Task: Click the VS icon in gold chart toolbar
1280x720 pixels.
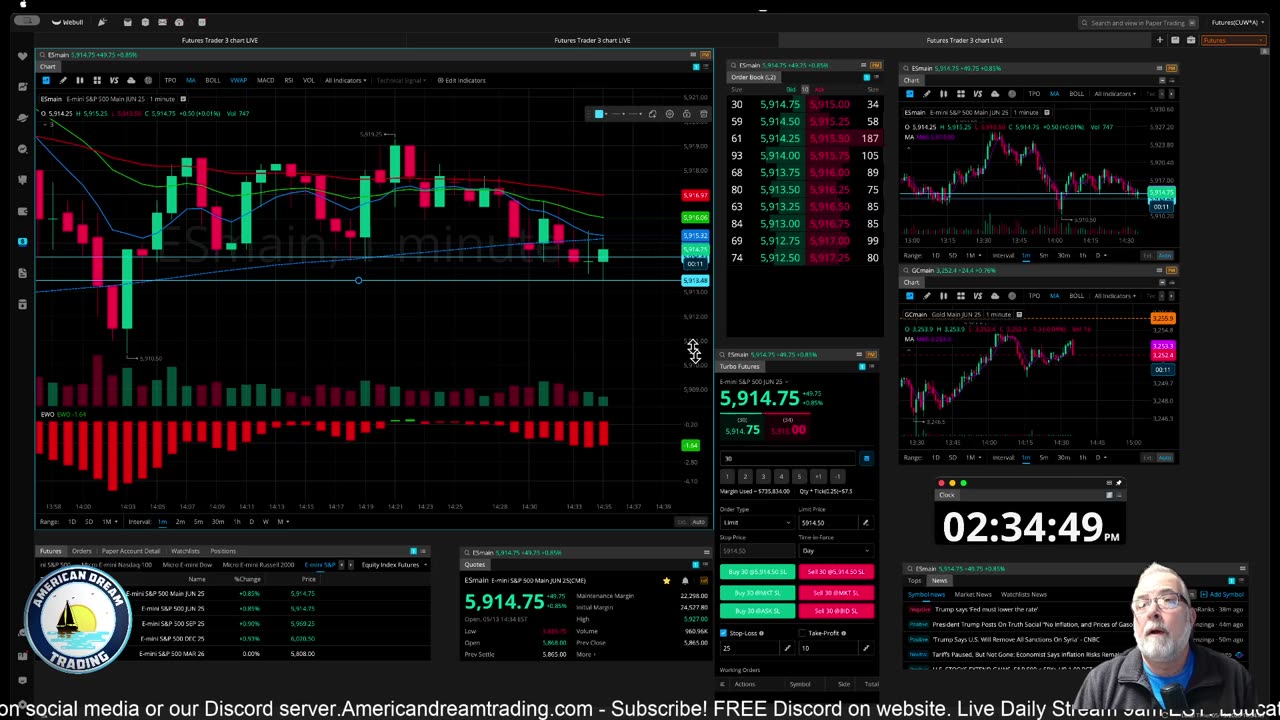Action: 977,296
